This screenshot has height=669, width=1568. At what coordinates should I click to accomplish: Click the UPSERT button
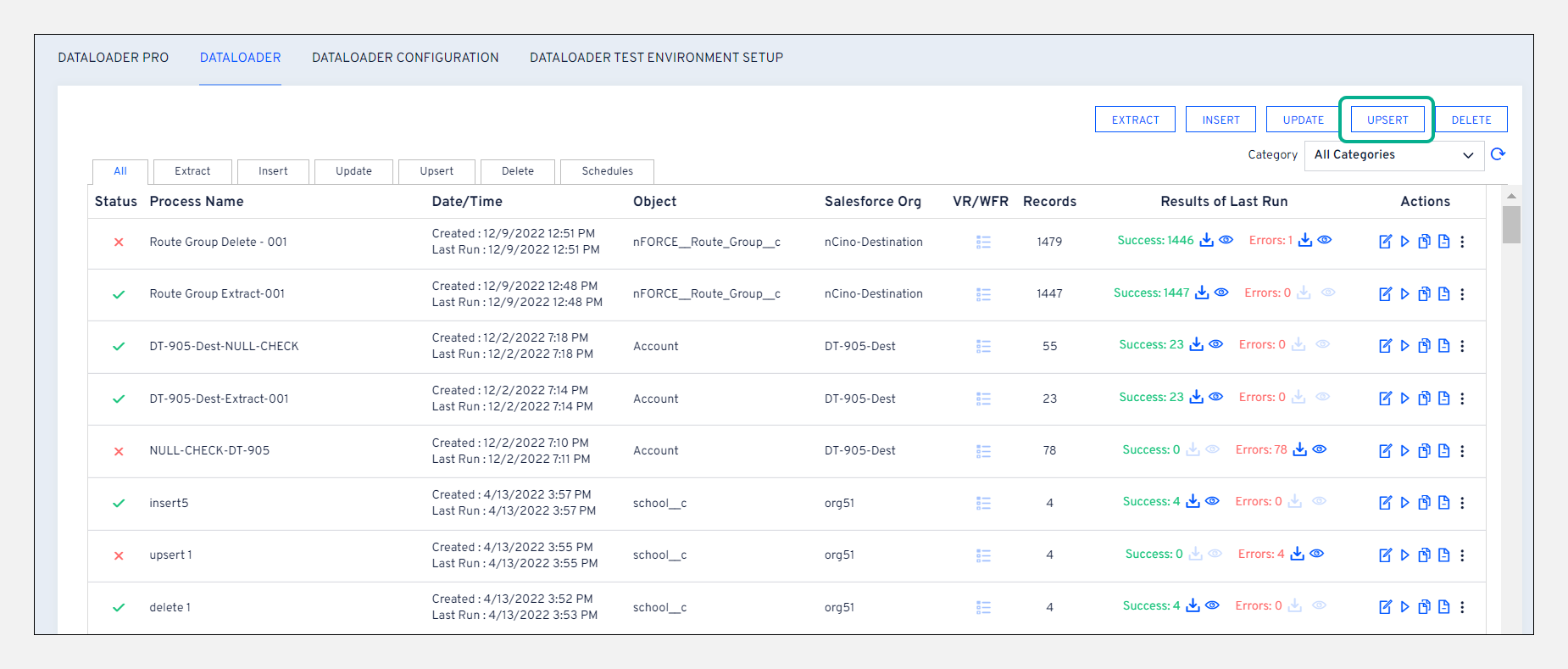coord(1387,120)
